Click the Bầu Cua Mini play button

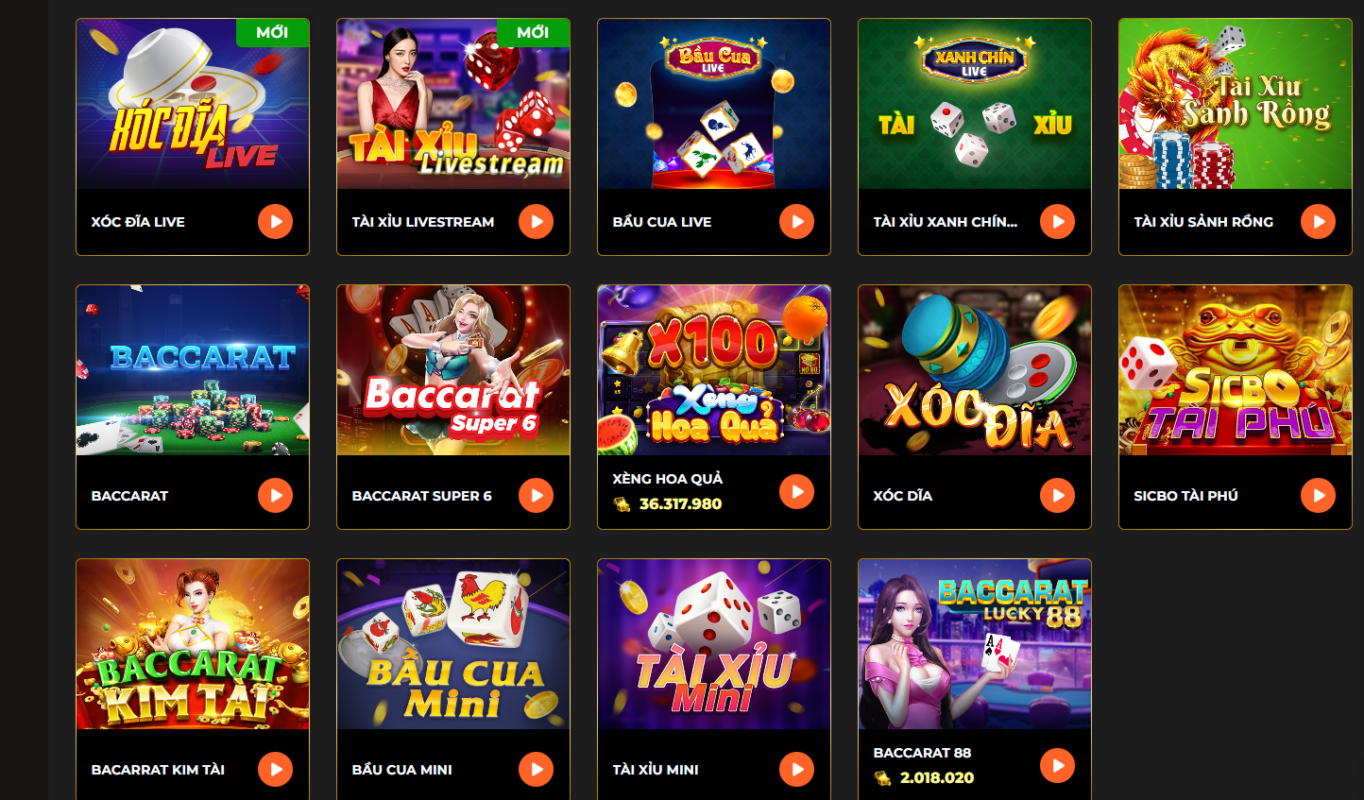pyautogui.click(x=536, y=769)
